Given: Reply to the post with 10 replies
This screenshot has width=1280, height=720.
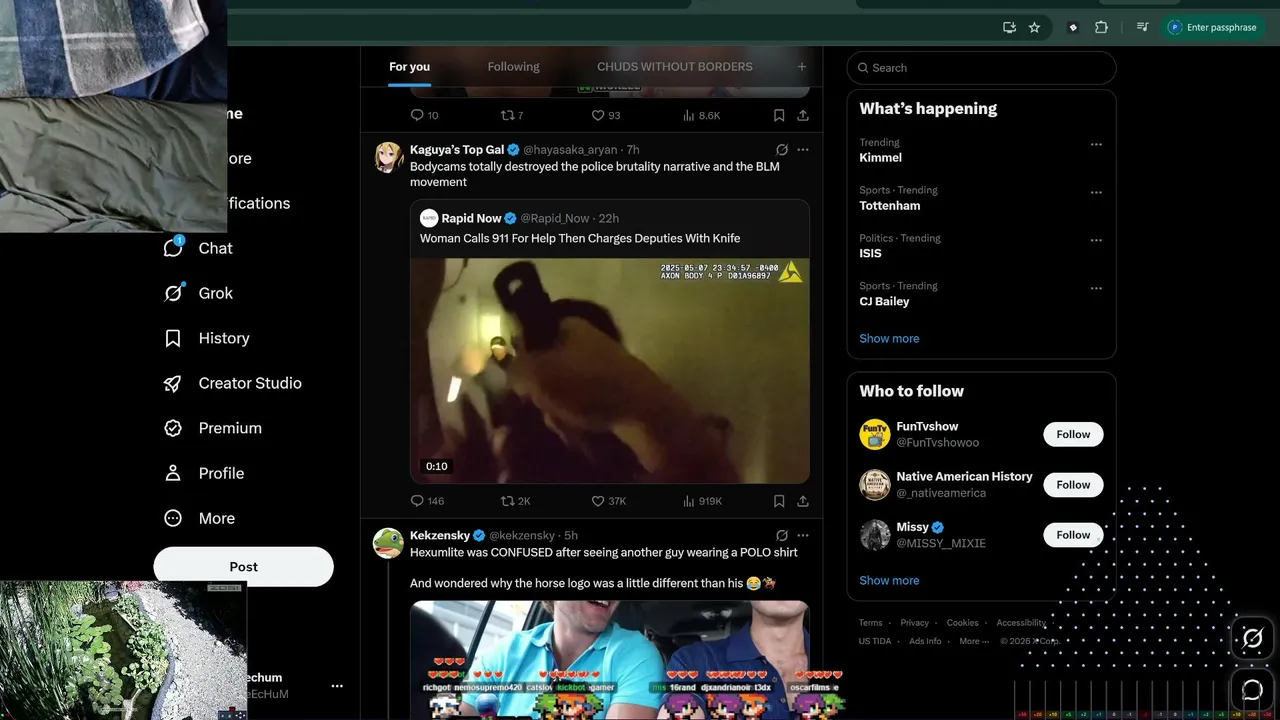Looking at the screenshot, I should click(424, 115).
